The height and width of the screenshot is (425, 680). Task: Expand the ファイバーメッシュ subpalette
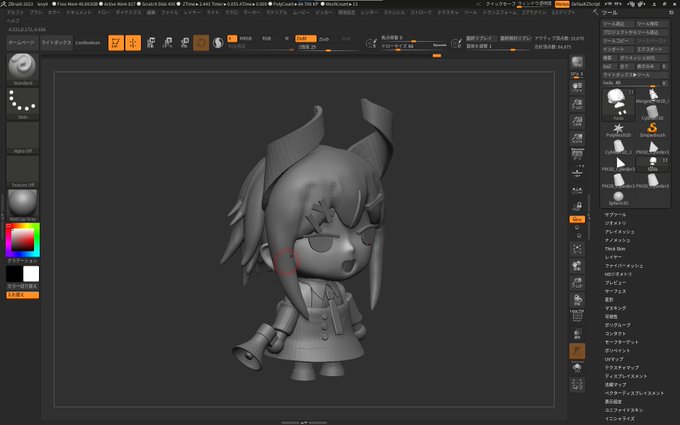pyautogui.click(x=624, y=265)
